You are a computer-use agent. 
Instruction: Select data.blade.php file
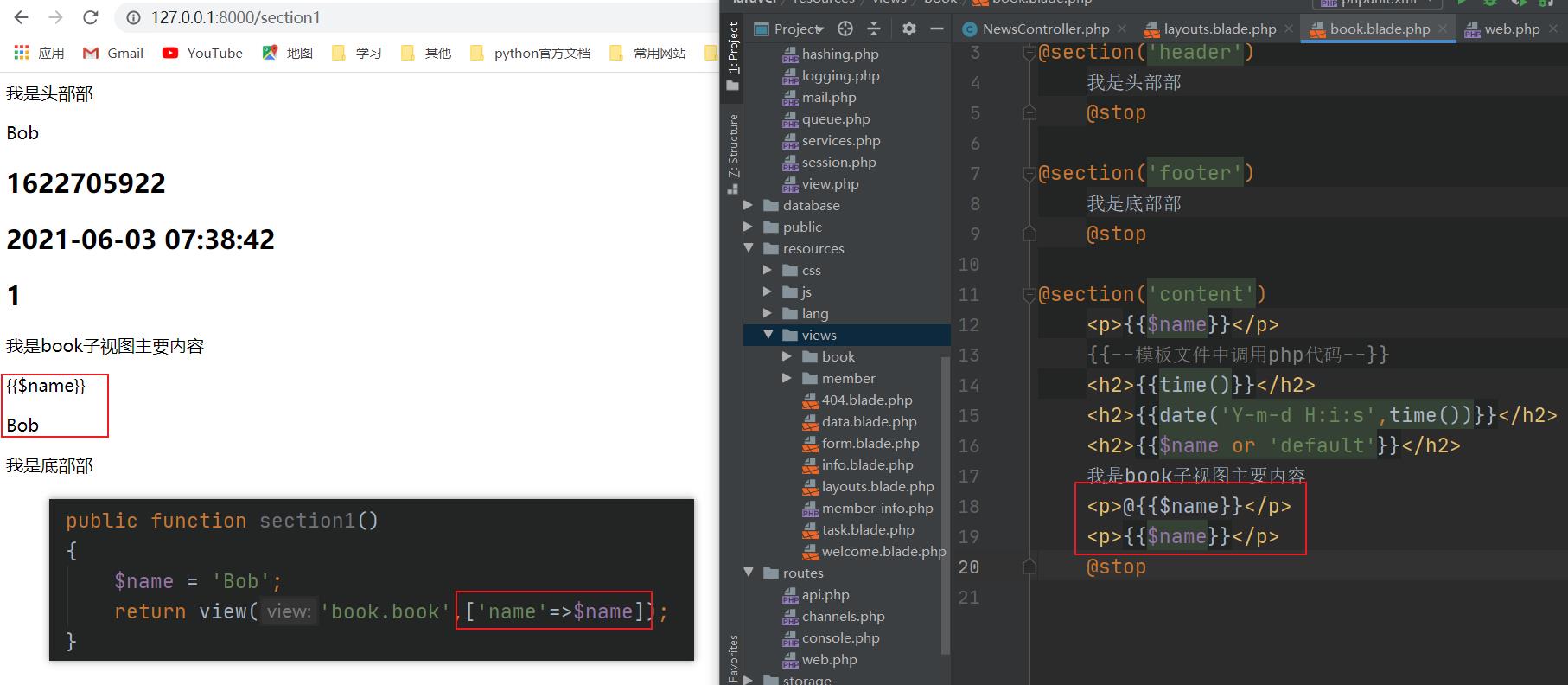859,421
